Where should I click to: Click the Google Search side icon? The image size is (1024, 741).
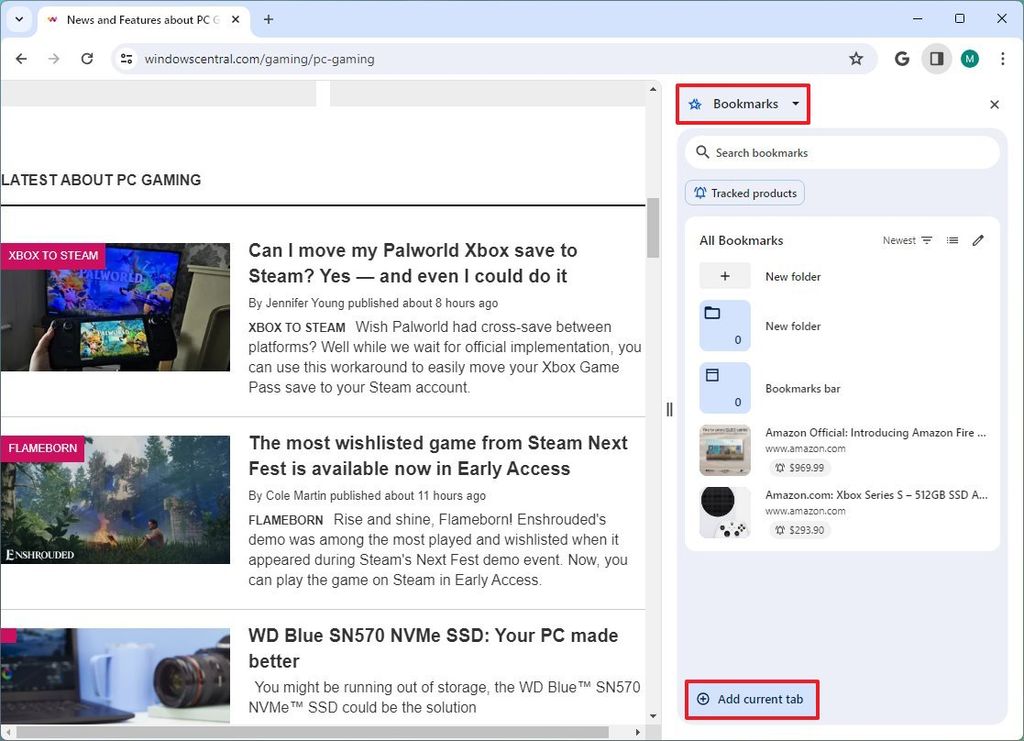tap(902, 59)
